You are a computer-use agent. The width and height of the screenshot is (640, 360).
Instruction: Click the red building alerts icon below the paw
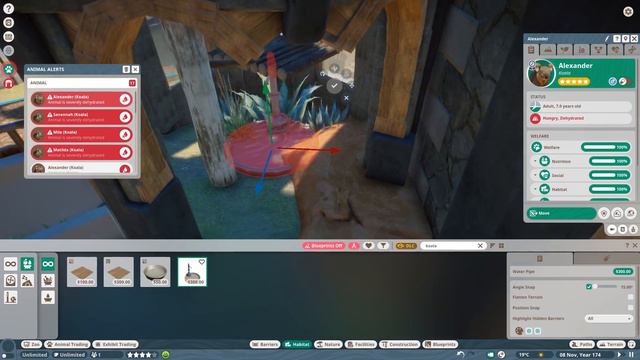(x=9, y=83)
